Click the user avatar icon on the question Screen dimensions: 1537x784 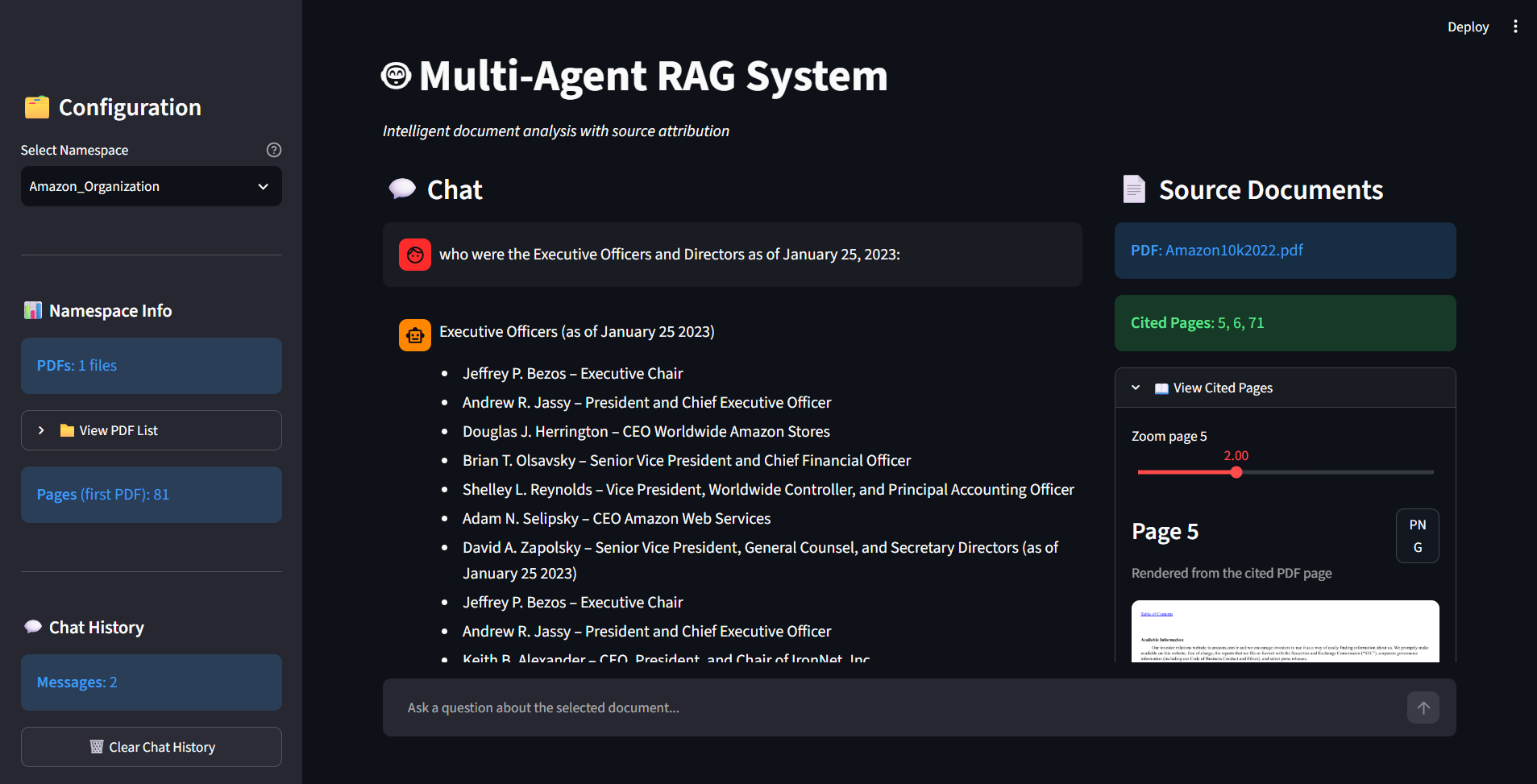pos(415,255)
